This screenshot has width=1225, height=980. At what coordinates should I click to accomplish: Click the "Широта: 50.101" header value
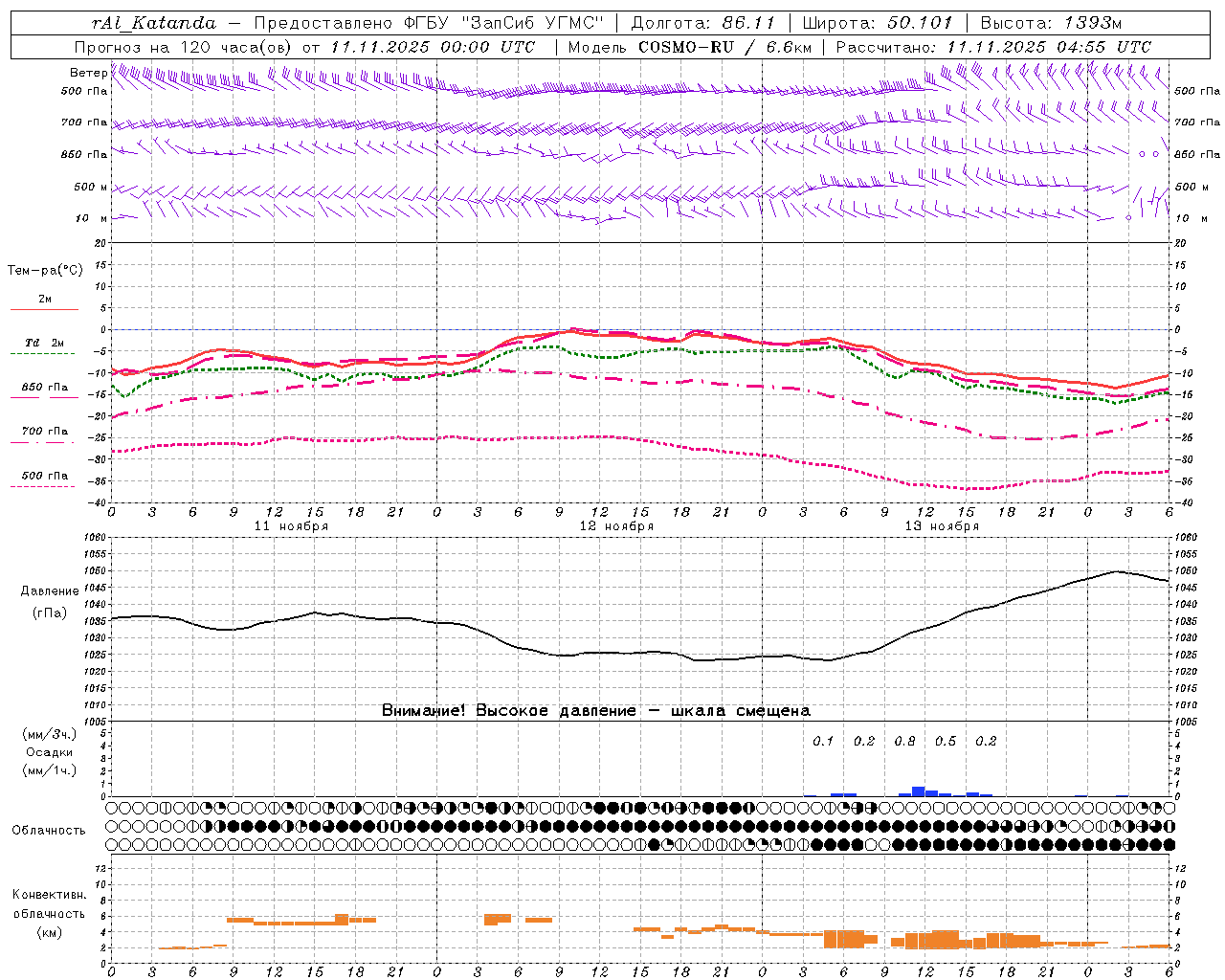tap(877, 23)
